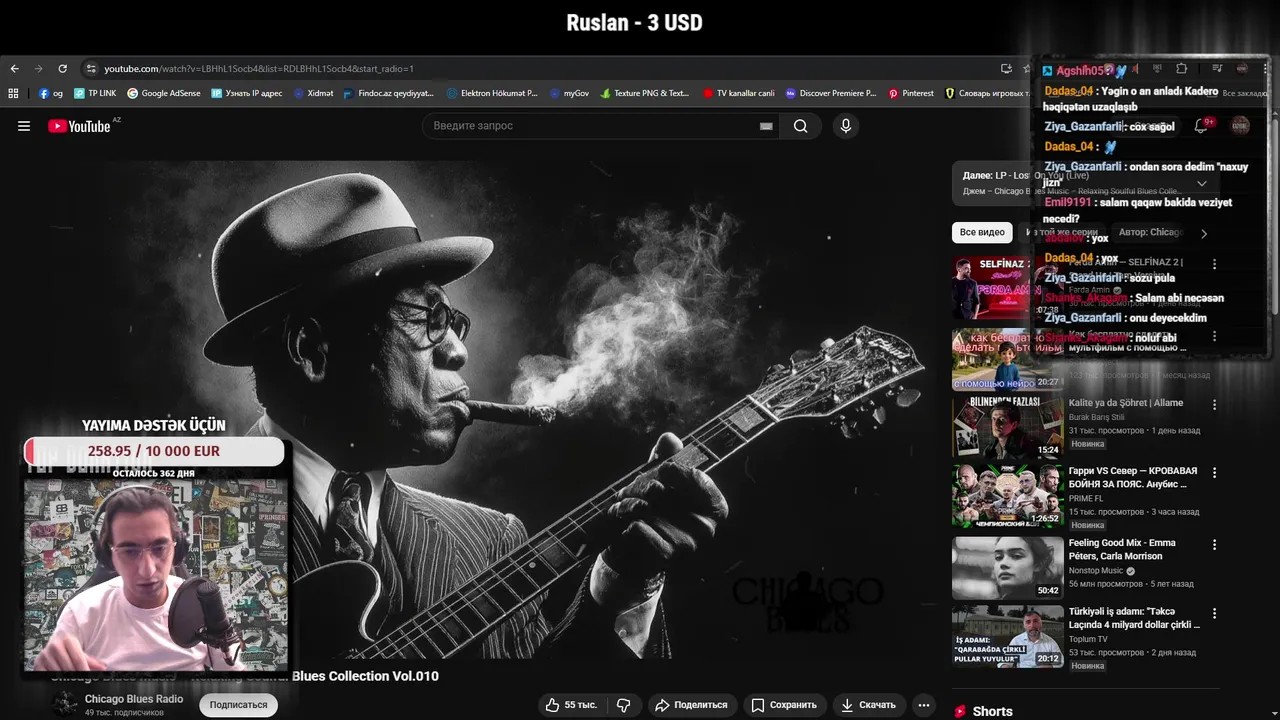Open the Facebook og bookmark
The height and width of the screenshot is (720, 1280).
pos(51,93)
